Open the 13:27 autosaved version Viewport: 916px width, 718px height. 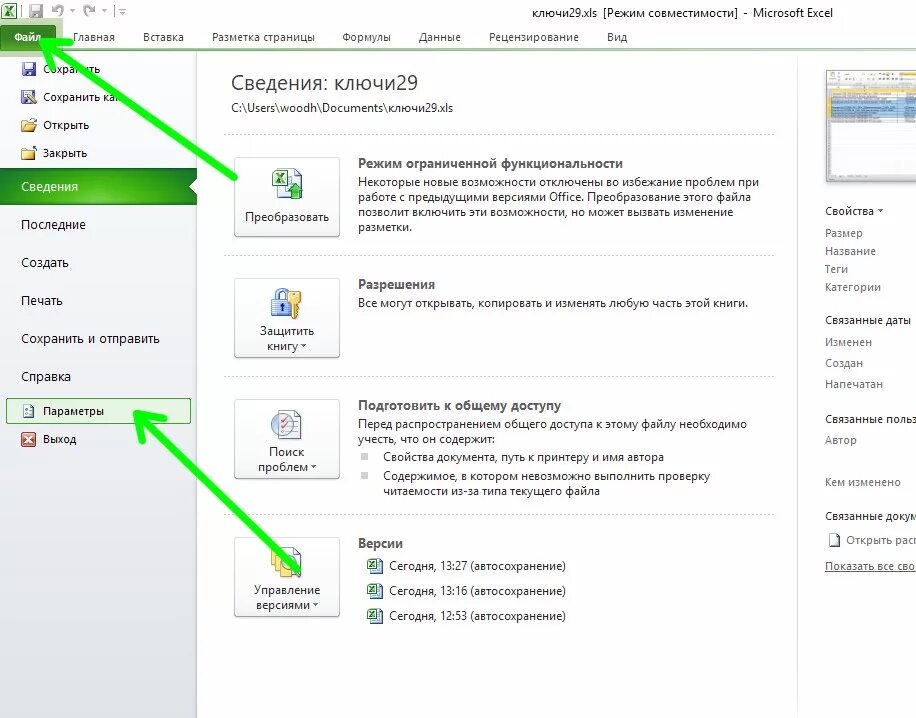click(x=477, y=566)
